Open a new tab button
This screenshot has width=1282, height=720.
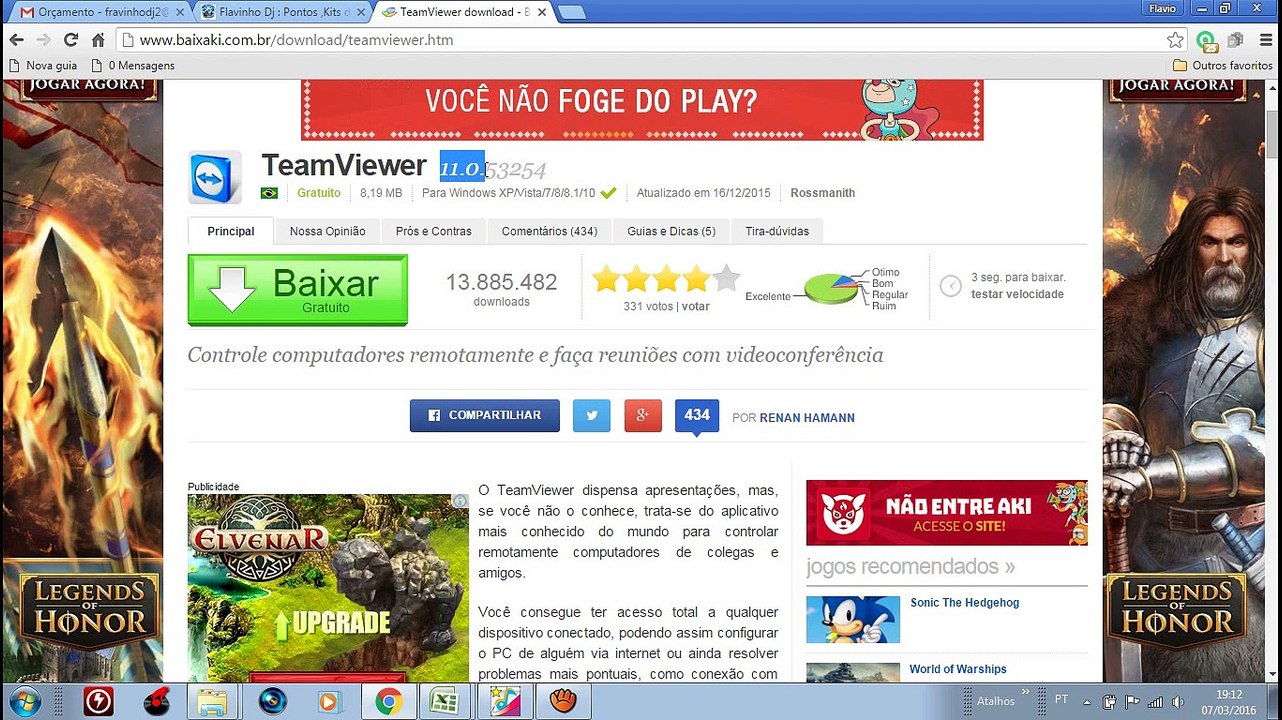point(571,12)
